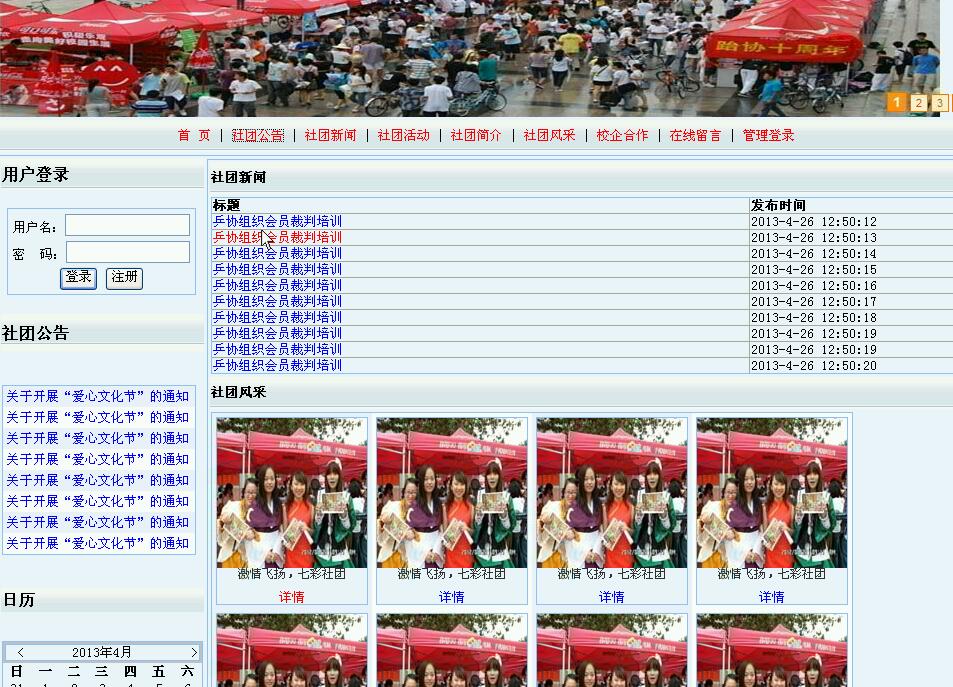Open 社团公告 in the navigation bar

coord(258,135)
